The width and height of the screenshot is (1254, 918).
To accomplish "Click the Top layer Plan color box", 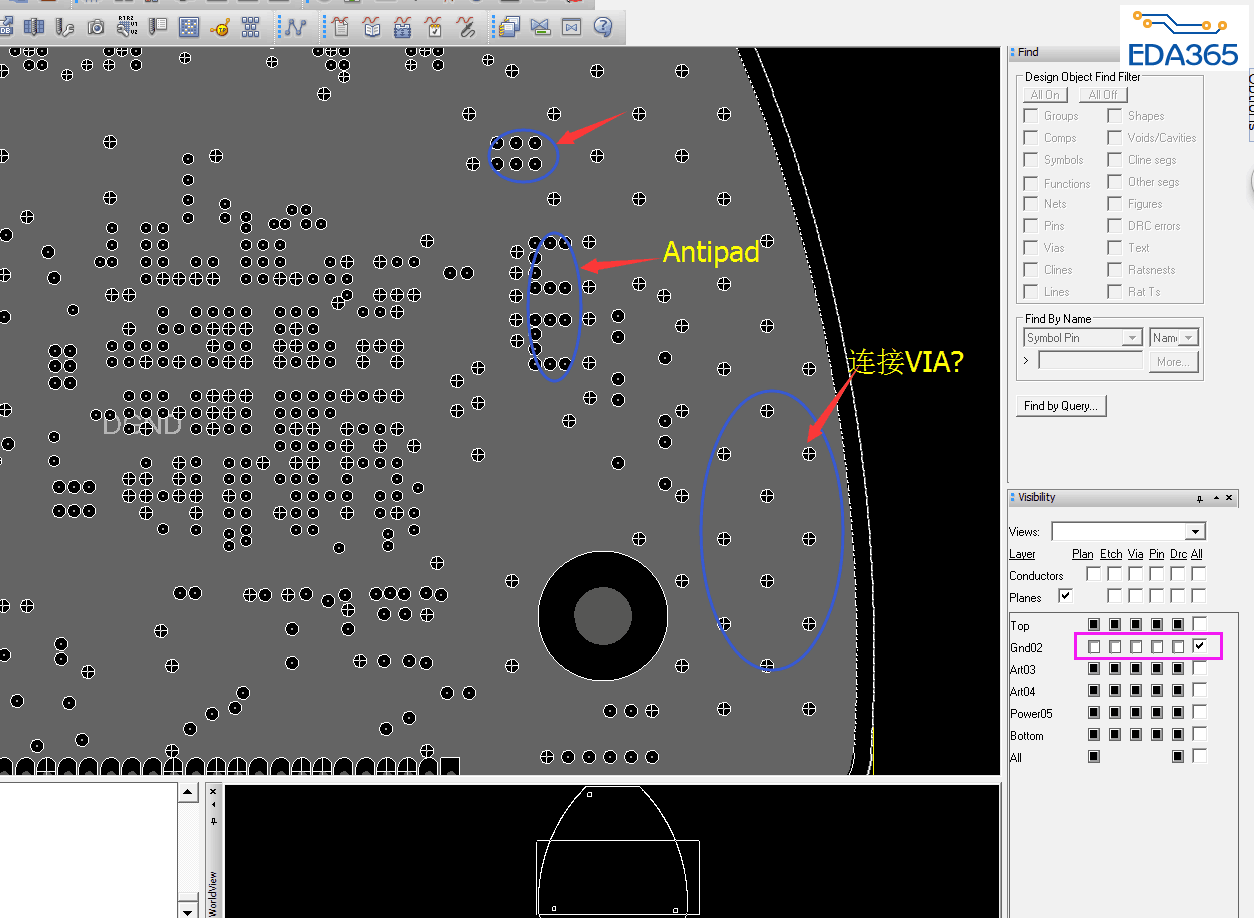I will (1094, 625).
